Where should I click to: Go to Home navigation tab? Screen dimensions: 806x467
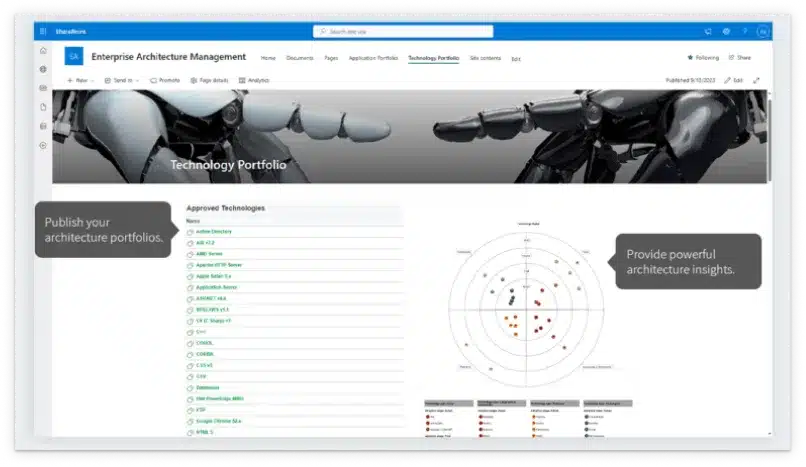click(268, 58)
